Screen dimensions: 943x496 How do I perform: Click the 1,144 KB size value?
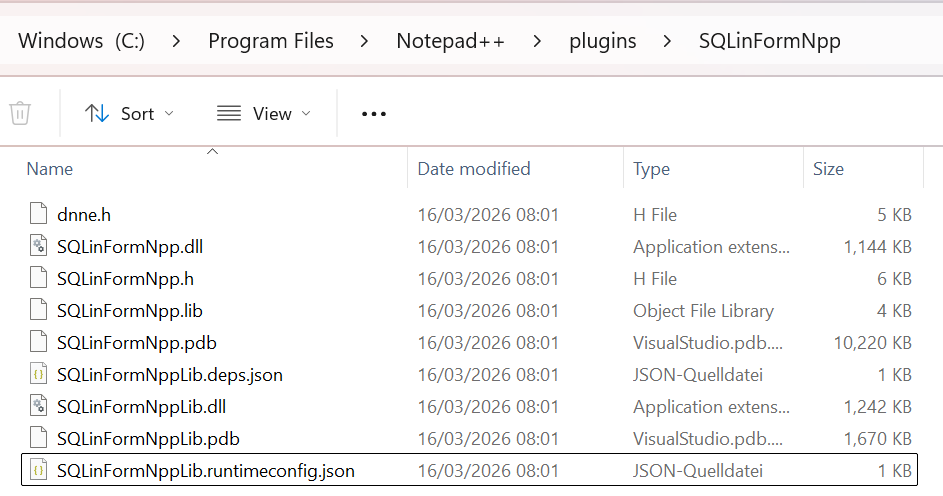tap(877, 246)
